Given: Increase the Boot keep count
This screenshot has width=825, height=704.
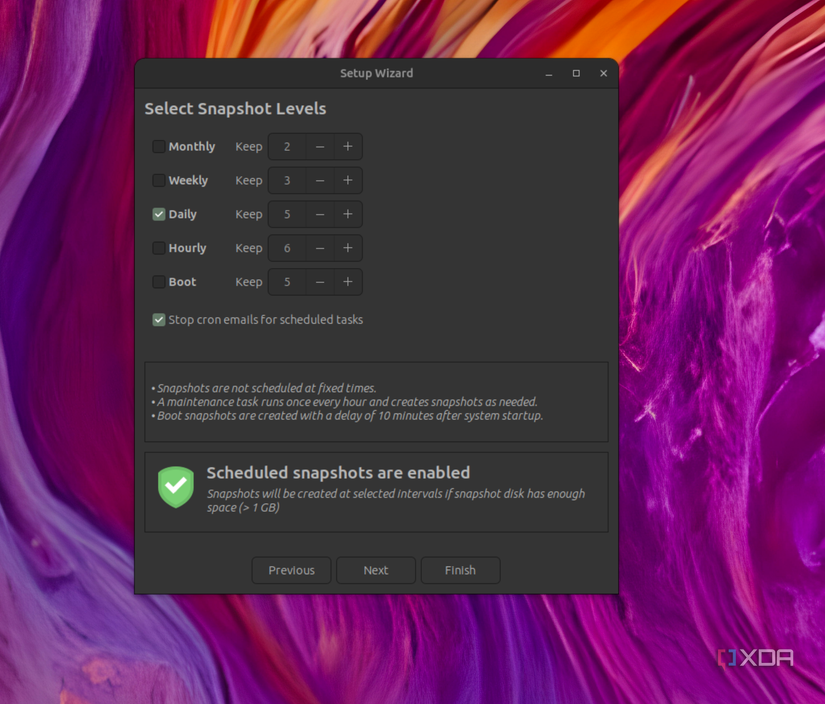Looking at the screenshot, I should pos(348,282).
